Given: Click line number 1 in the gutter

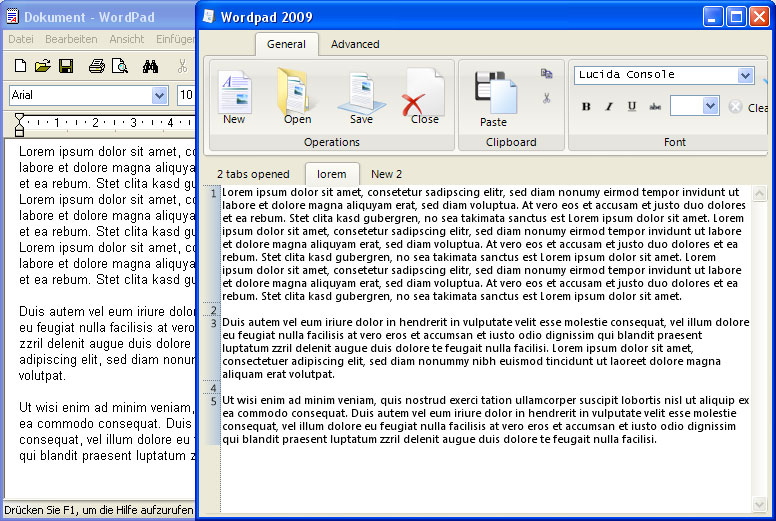Looking at the screenshot, I should point(213,193).
